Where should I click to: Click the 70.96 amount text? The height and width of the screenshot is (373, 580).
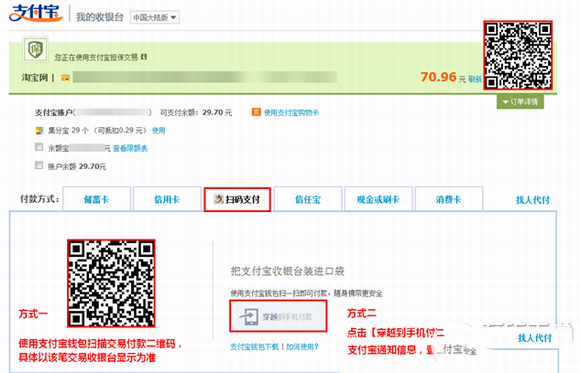click(x=438, y=77)
